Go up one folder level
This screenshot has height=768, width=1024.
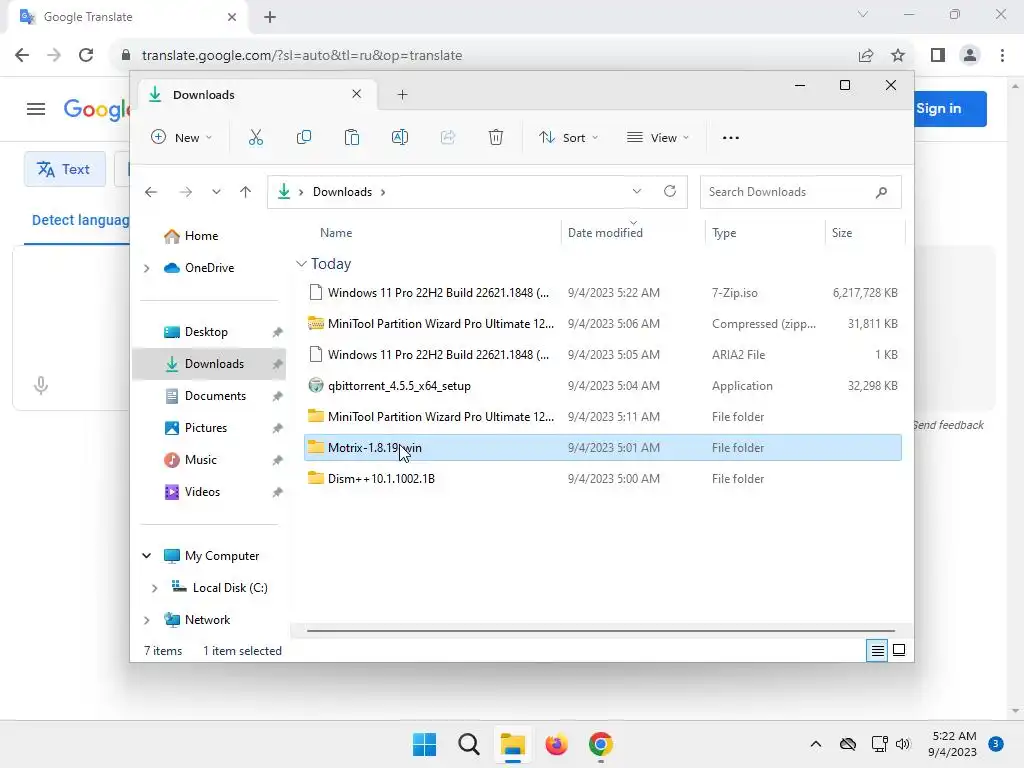coord(246,192)
